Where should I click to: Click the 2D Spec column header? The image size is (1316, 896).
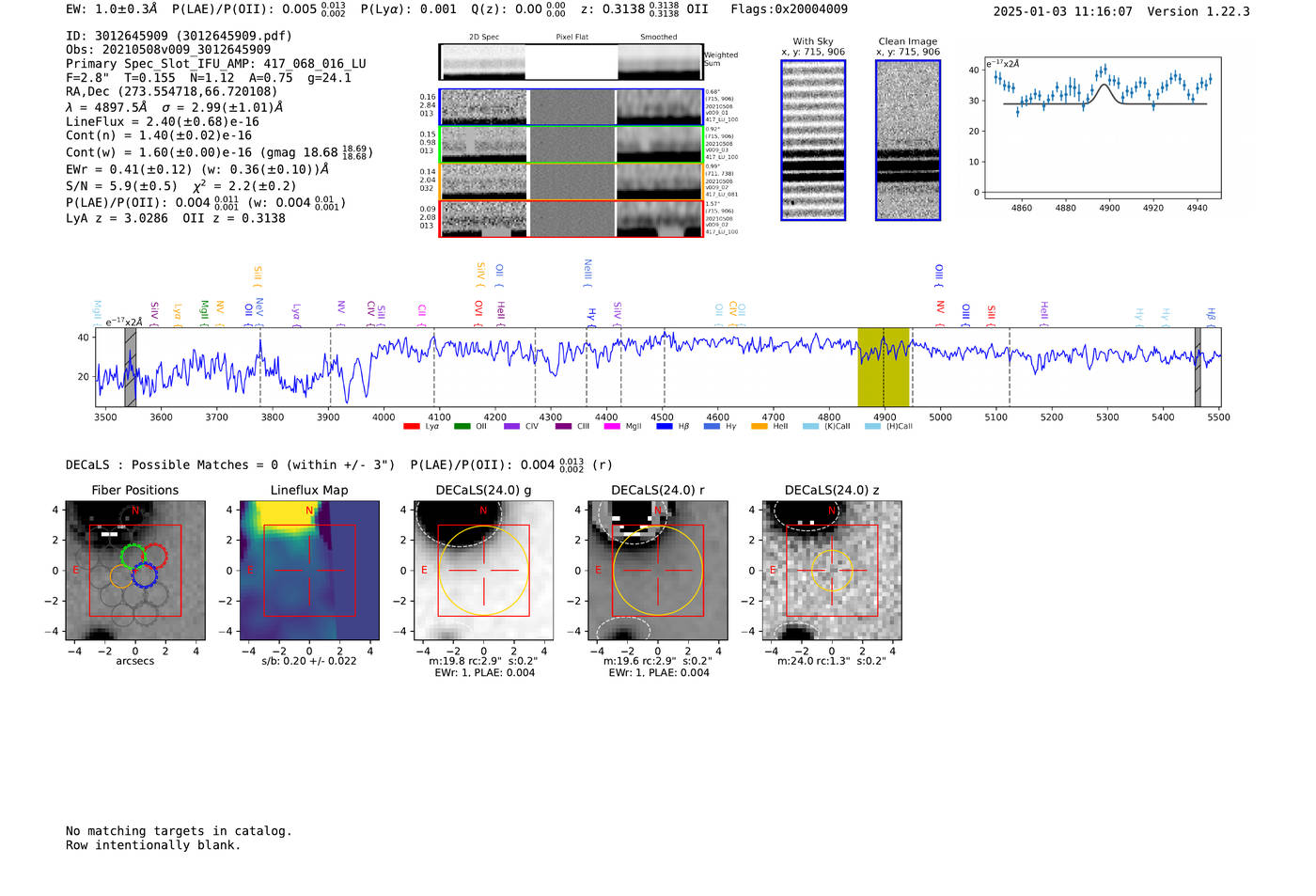pos(484,38)
